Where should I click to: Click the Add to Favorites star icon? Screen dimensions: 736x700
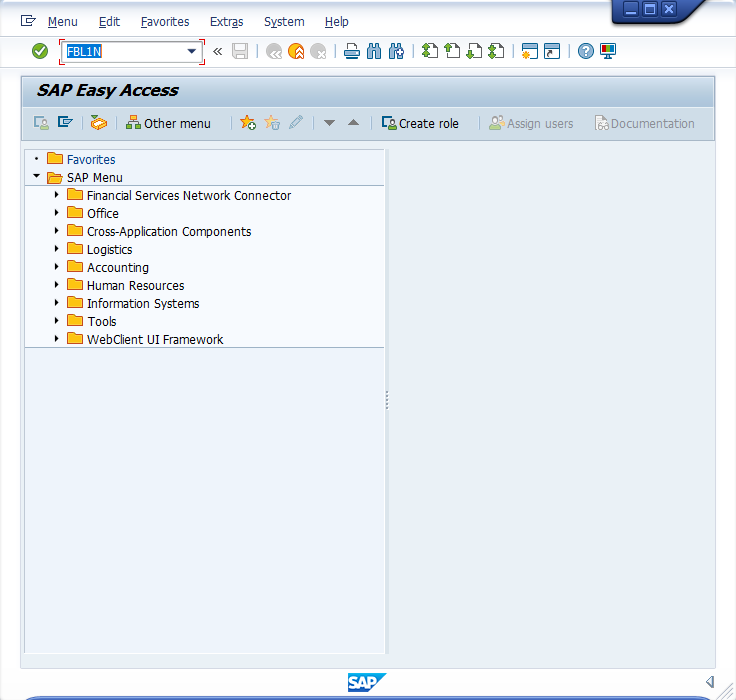point(247,123)
